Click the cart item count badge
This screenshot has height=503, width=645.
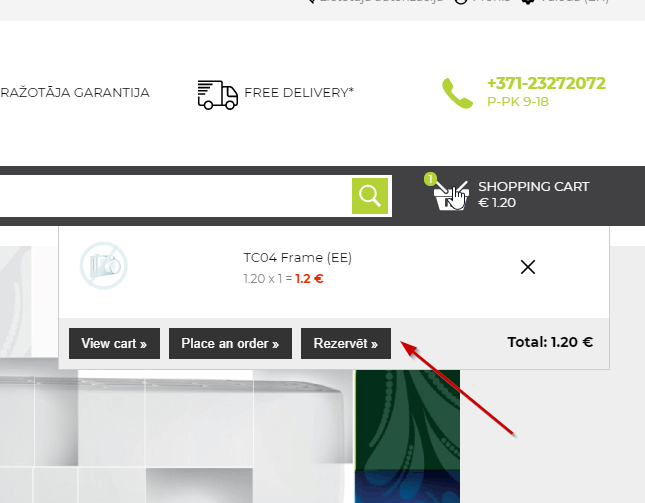pyautogui.click(x=430, y=179)
